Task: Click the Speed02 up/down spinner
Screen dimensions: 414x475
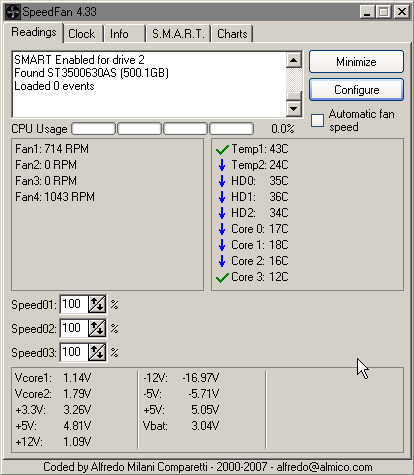Action: 97,328
